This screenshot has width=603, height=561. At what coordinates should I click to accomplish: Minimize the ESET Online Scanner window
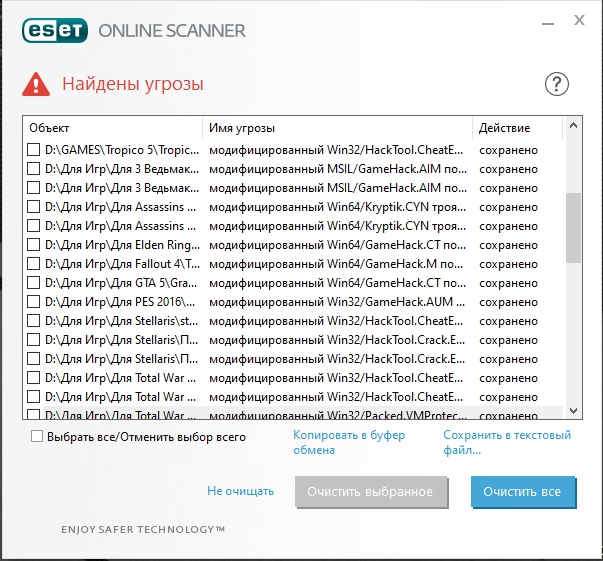[x=547, y=20]
